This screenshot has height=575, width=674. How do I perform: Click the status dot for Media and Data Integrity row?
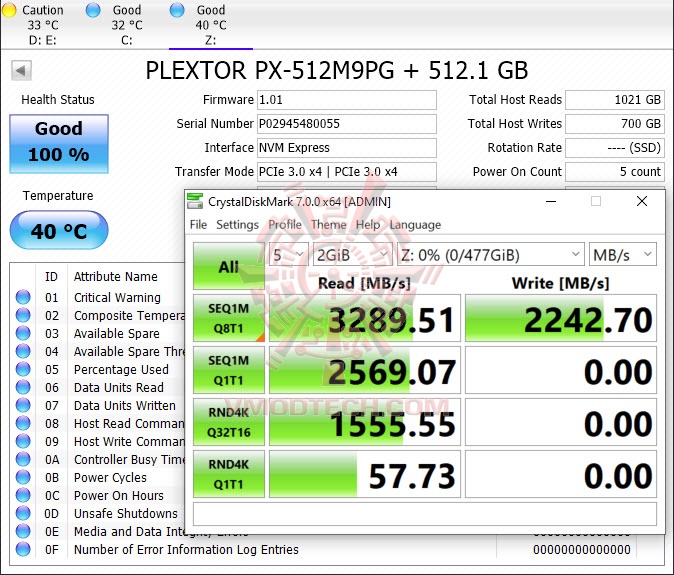23,532
